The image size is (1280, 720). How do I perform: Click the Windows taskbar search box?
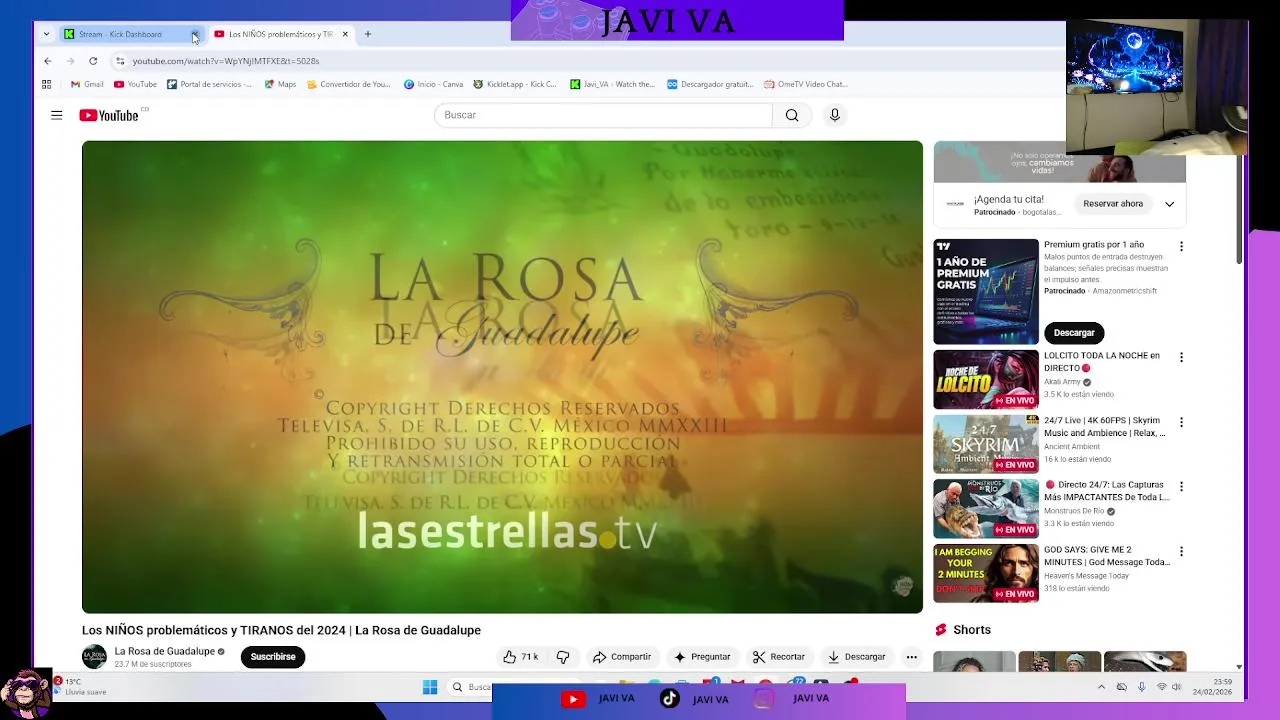pyautogui.click(x=470, y=687)
